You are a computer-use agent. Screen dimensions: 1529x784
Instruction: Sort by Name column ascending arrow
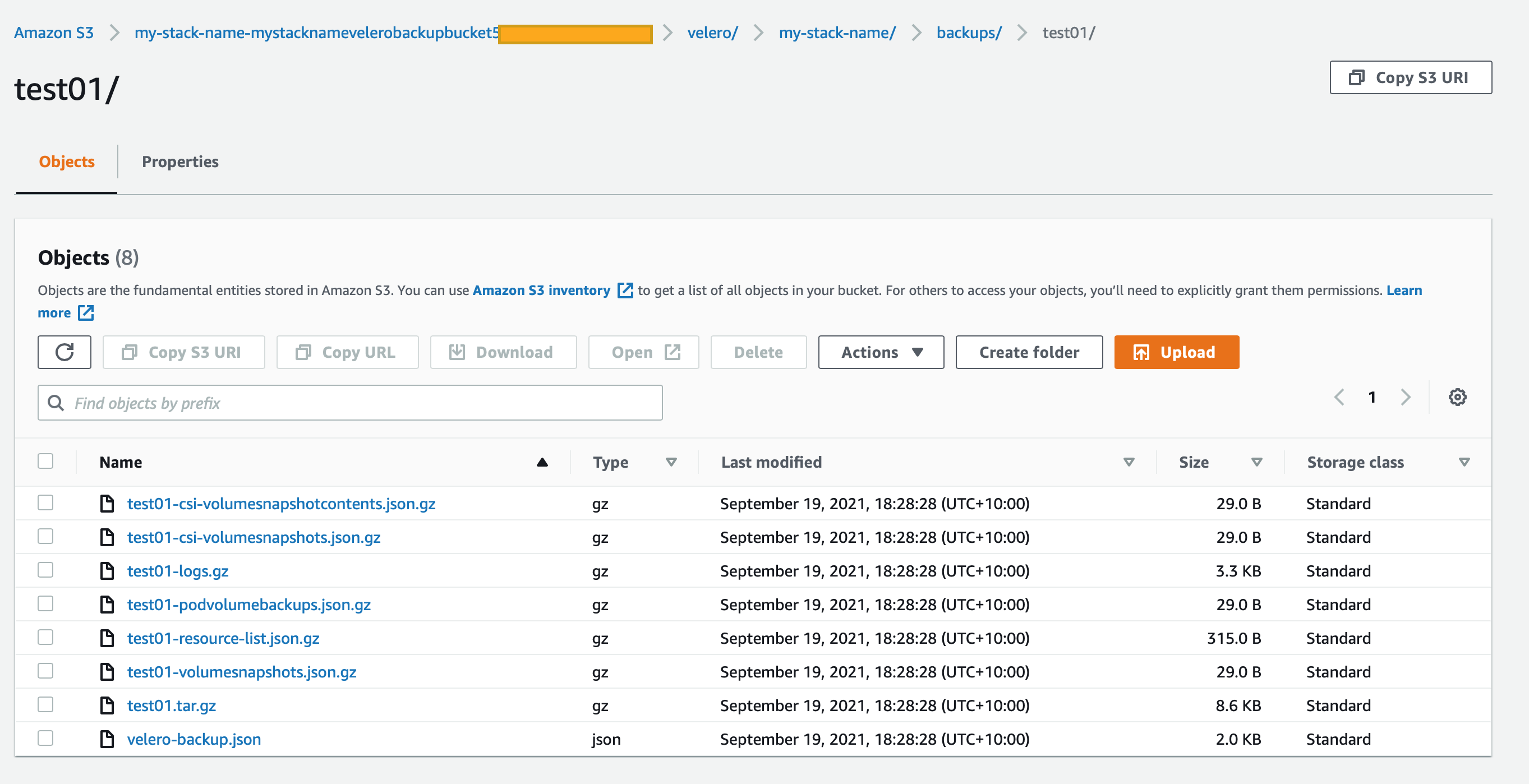coord(542,462)
